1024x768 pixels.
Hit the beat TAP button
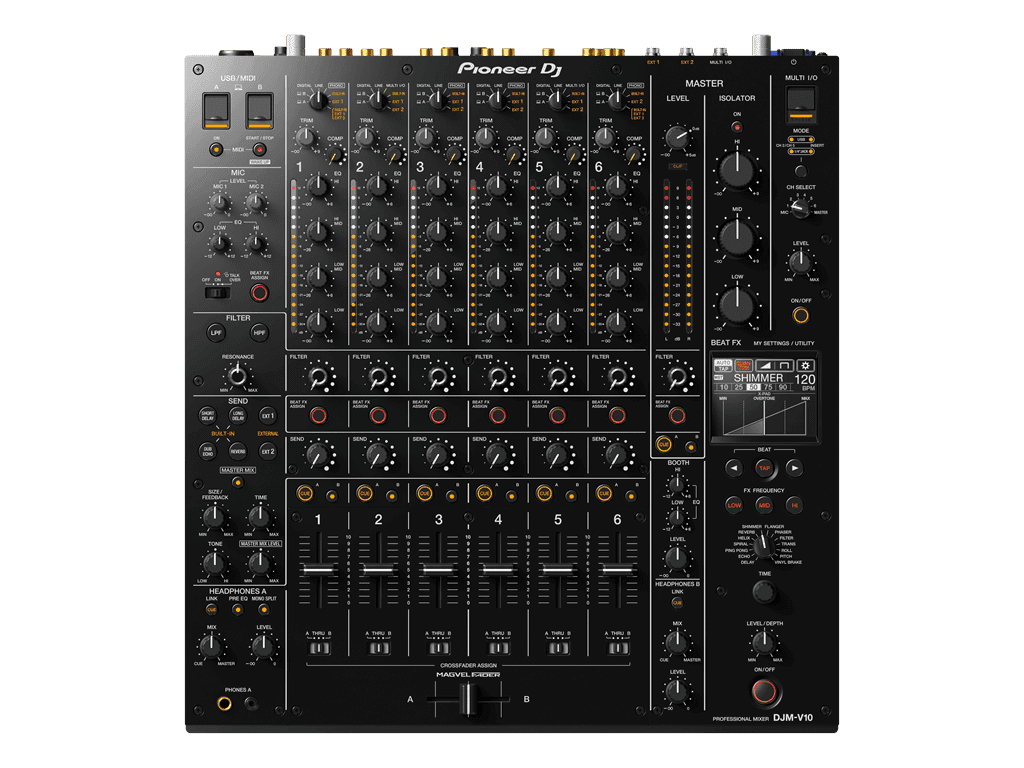tap(764, 467)
